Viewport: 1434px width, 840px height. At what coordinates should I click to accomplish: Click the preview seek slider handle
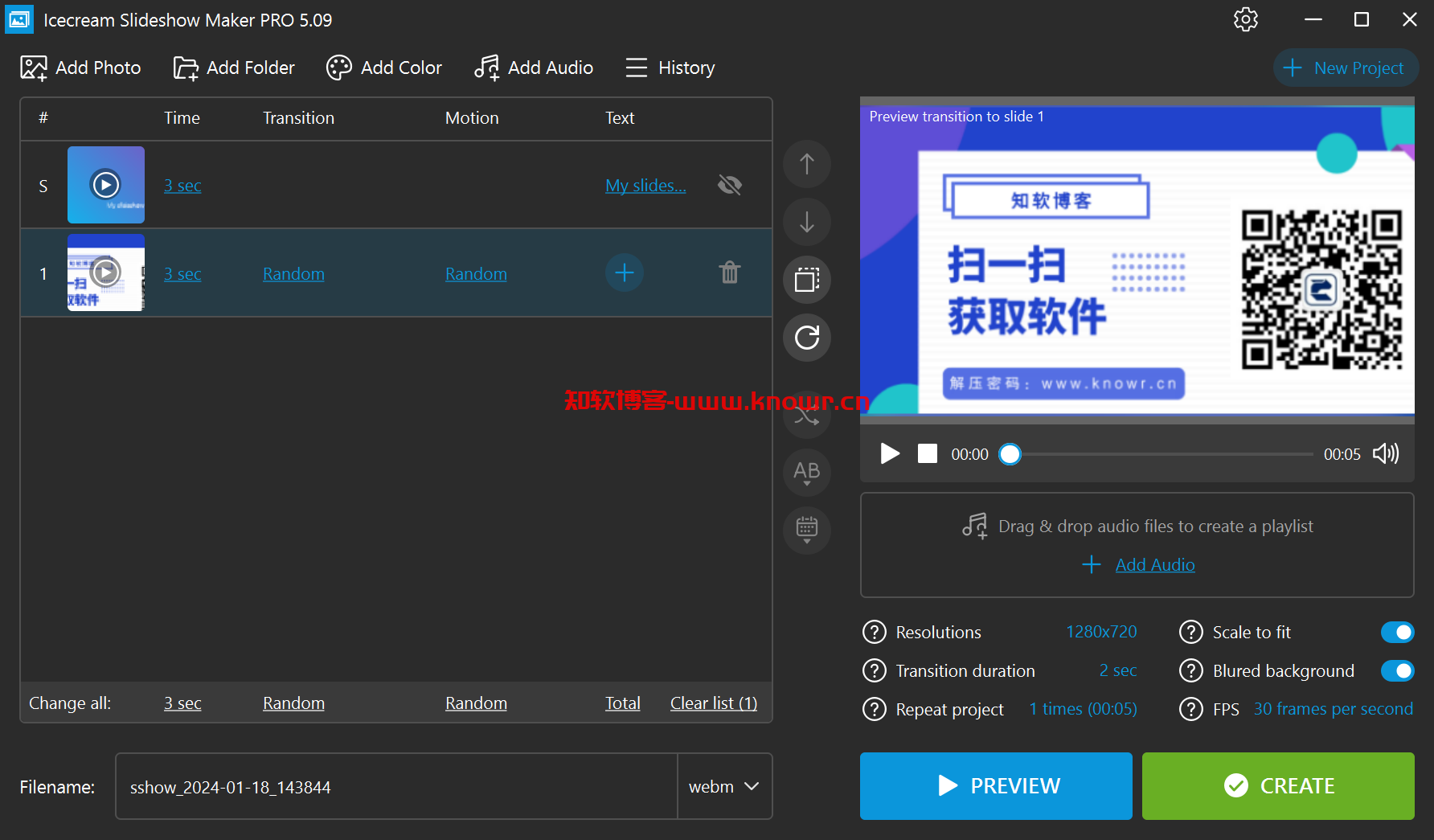click(1010, 454)
